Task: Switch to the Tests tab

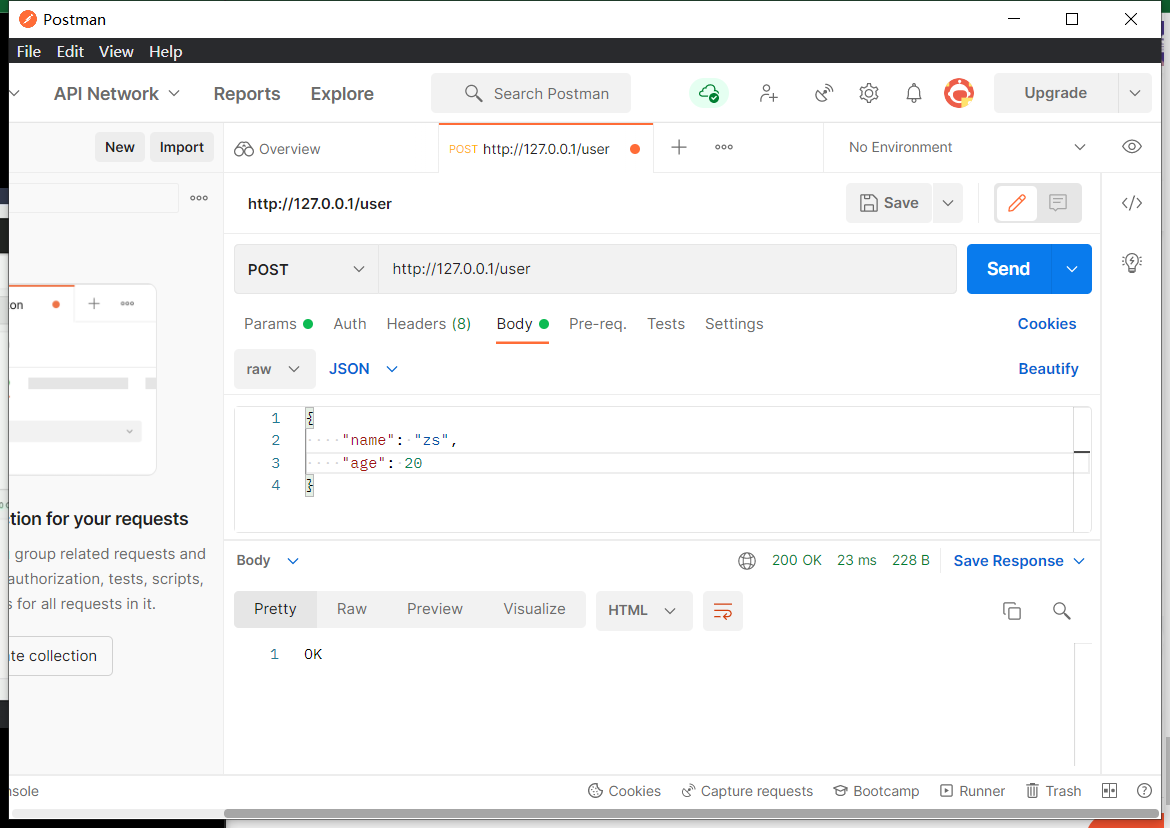Action: (x=666, y=324)
